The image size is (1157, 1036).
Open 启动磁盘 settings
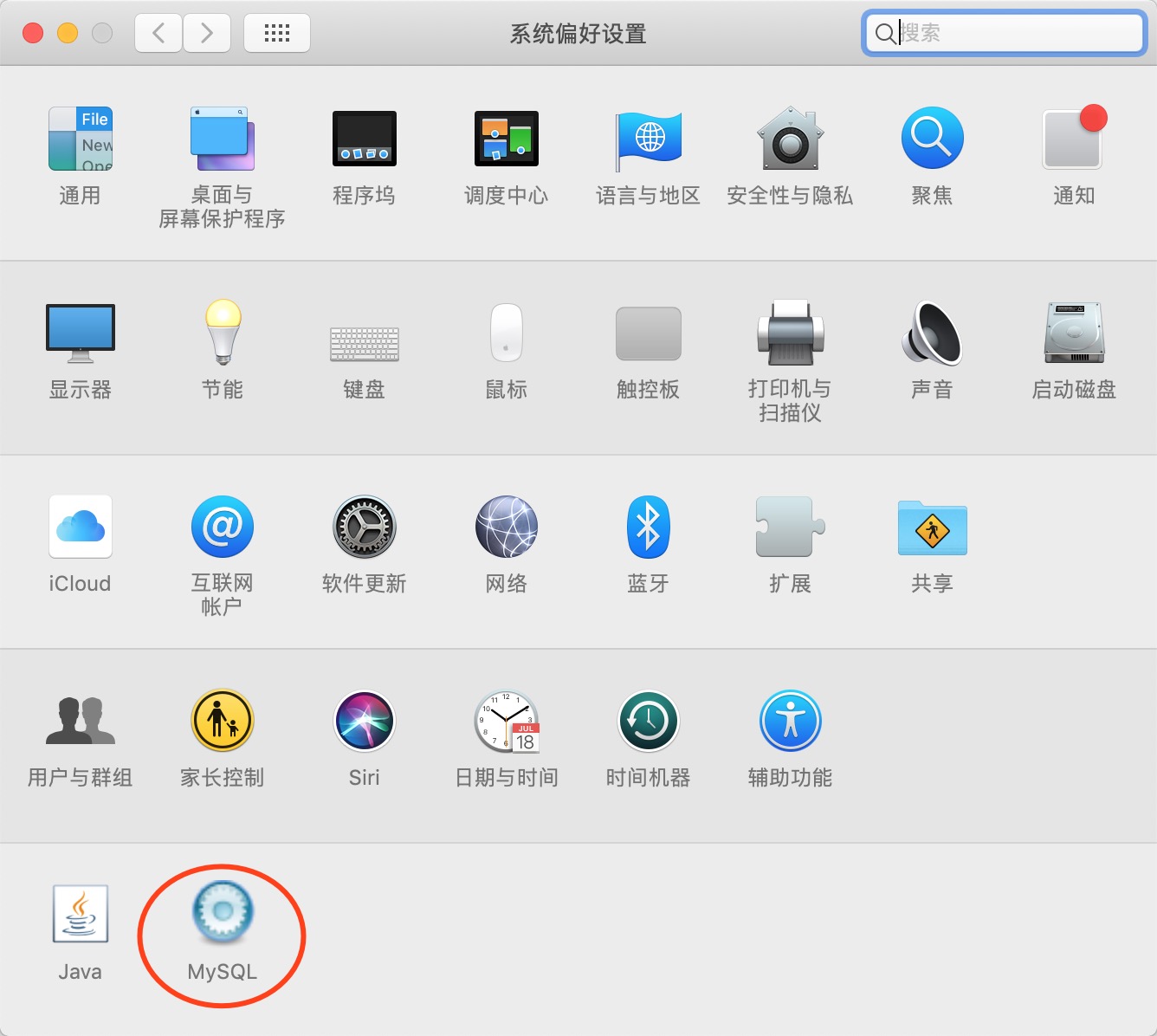pyautogui.click(x=1072, y=333)
